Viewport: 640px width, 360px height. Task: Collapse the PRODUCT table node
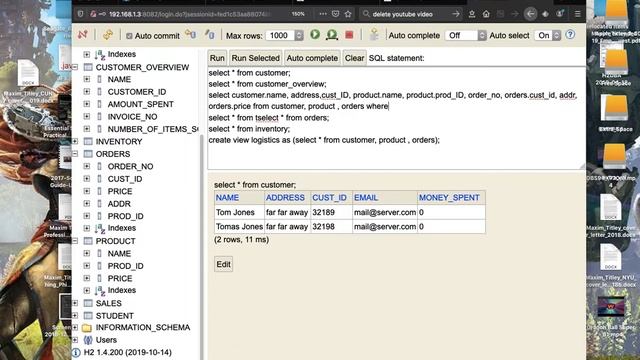[x=75, y=241]
